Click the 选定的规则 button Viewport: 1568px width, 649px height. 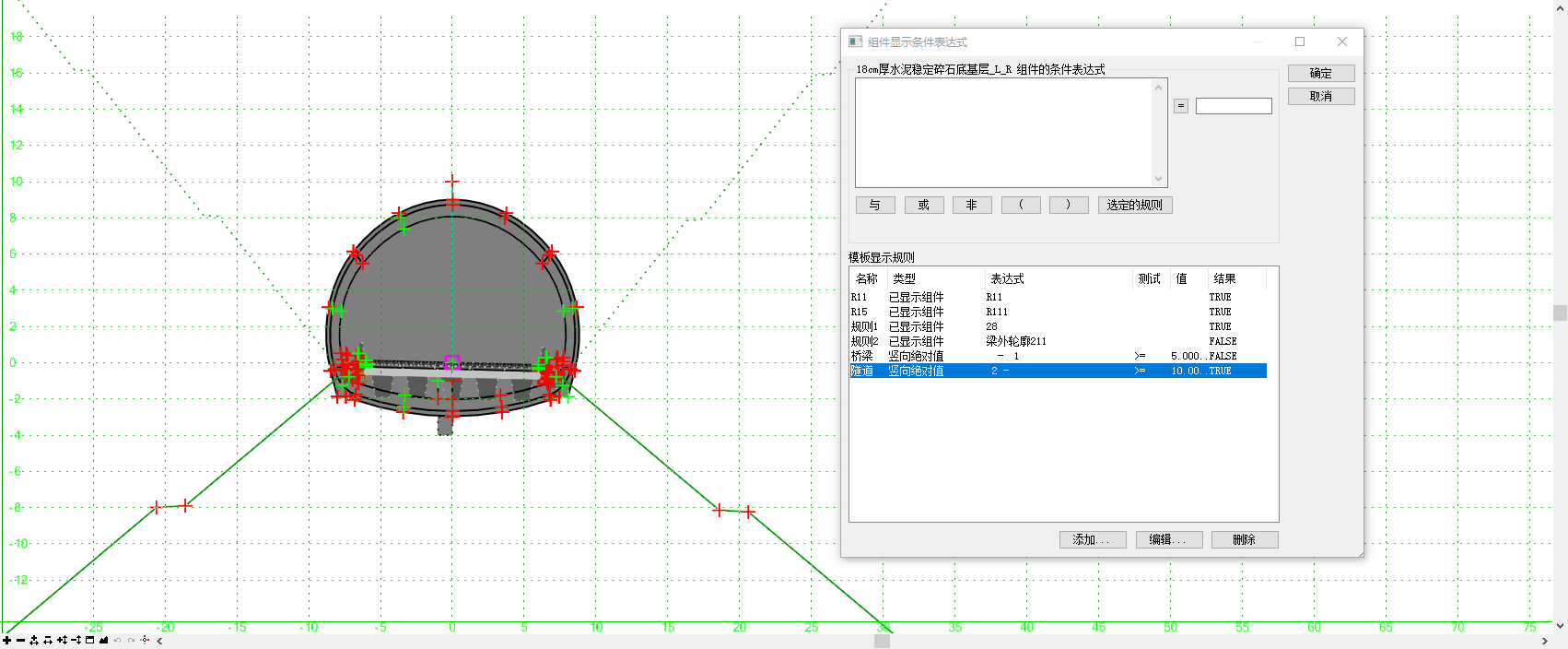pos(1134,205)
